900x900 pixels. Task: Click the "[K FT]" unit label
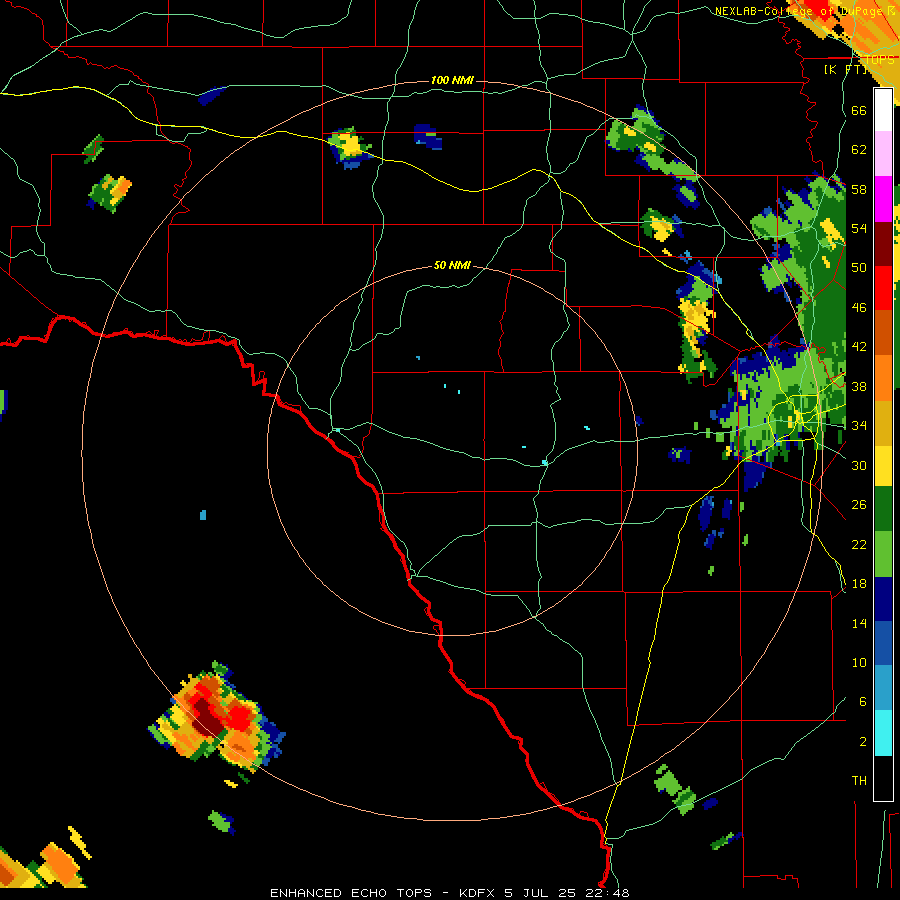(x=845, y=69)
